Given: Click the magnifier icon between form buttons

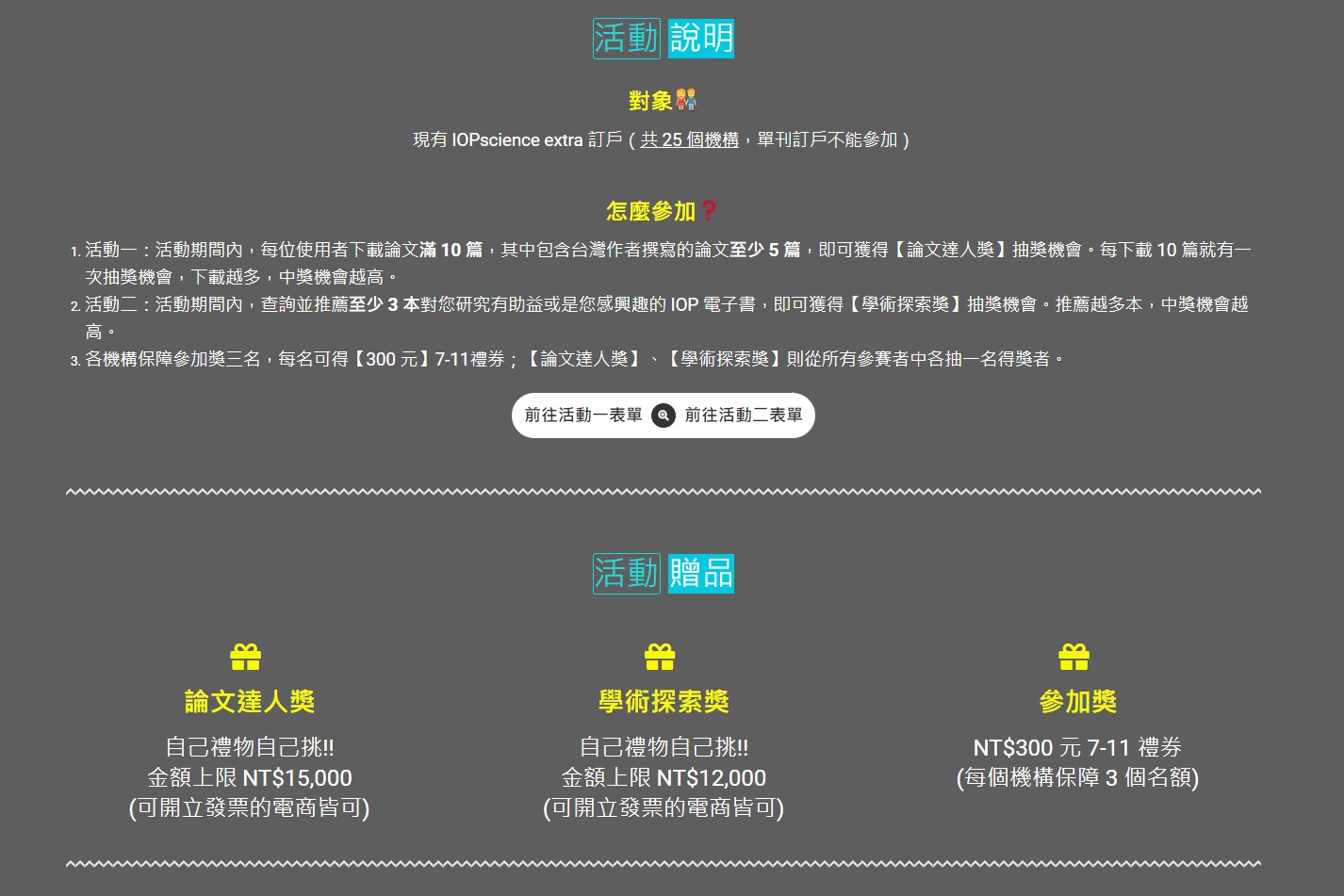Looking at the screenshot, I should [664, 415].
